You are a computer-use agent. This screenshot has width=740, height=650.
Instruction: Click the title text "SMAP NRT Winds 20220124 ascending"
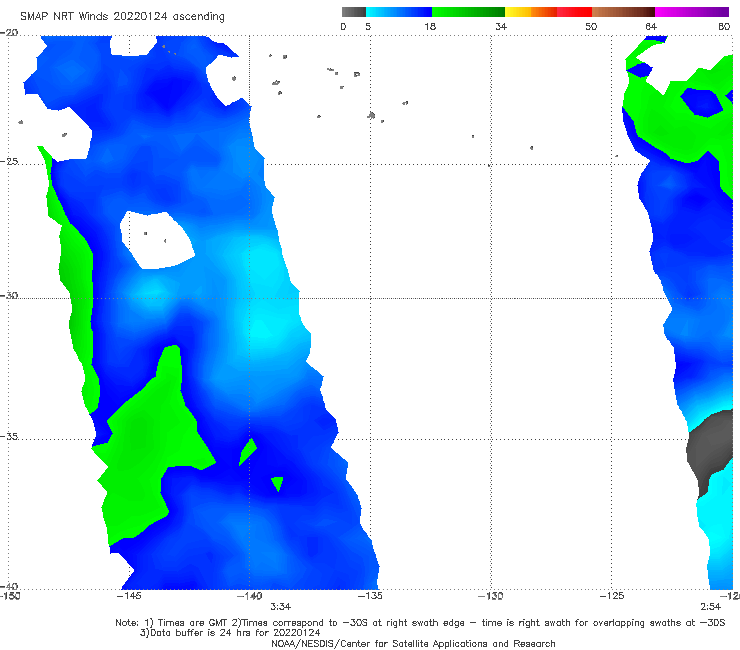(122, 16)
